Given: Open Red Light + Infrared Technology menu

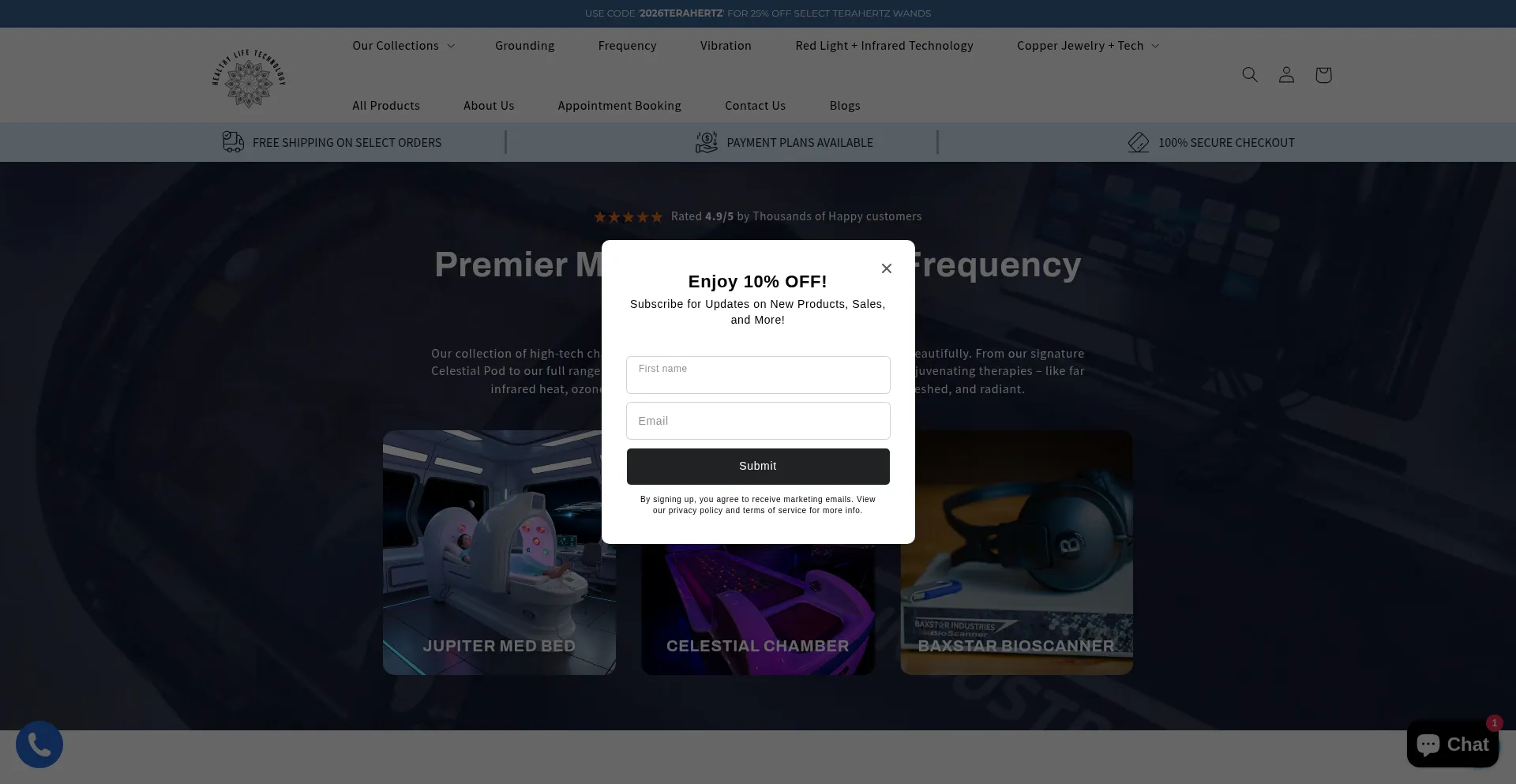Looking at the screenshot, I should [884, 46].
